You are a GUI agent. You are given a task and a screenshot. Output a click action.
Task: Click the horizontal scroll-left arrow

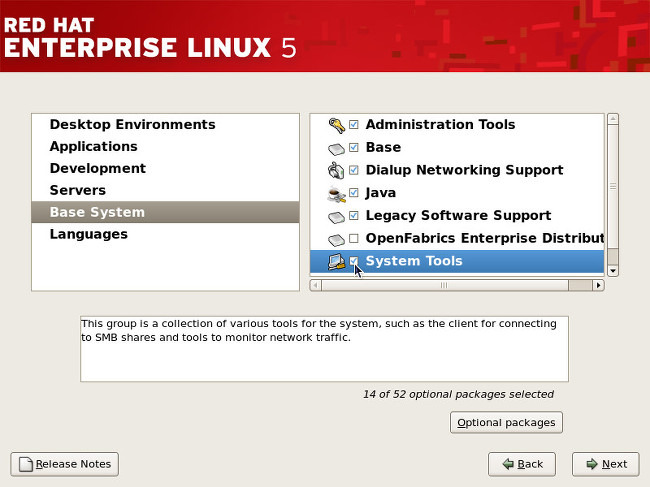coord(315,285)
